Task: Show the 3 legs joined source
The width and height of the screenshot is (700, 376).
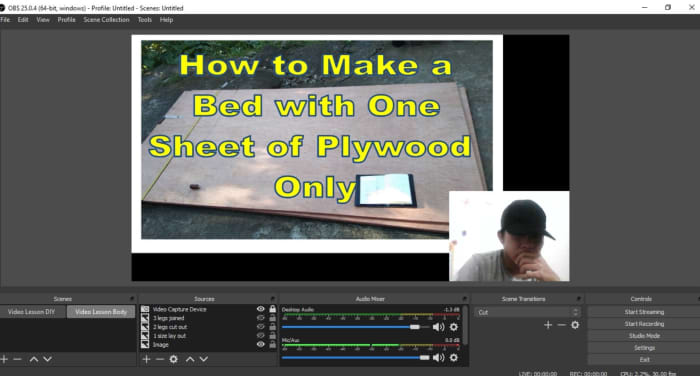Action: (261, 318)
